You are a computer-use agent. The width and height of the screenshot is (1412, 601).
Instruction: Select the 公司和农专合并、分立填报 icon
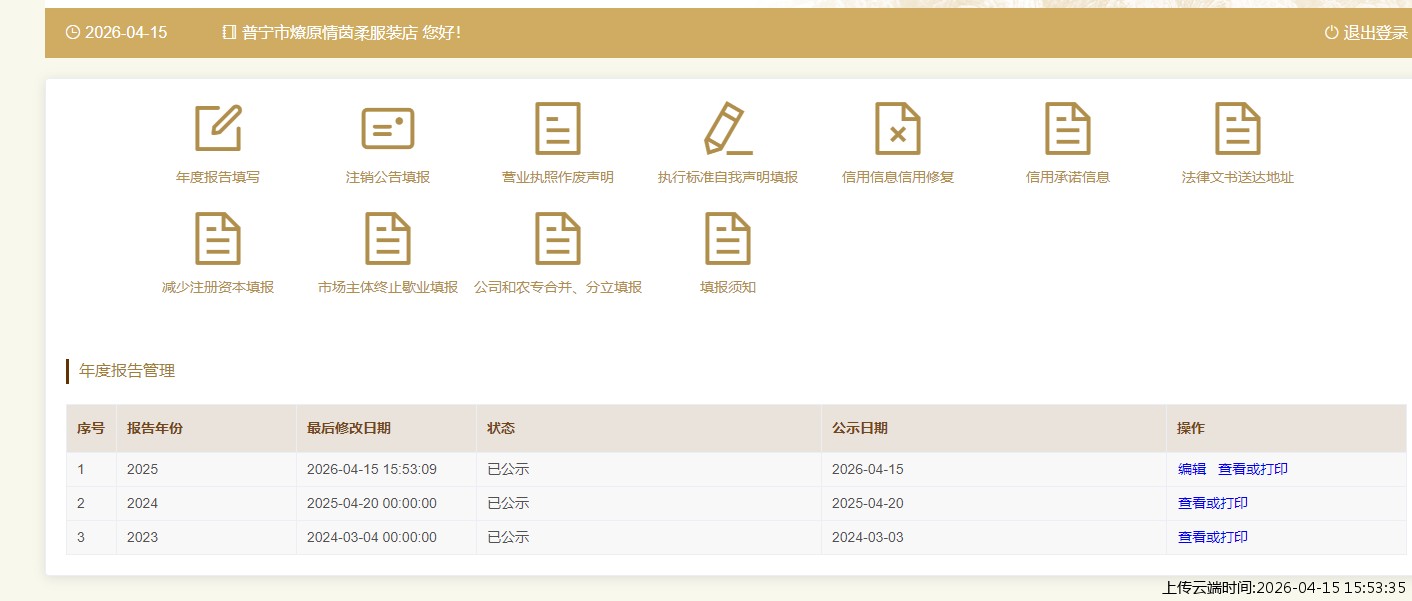point(558,239)
